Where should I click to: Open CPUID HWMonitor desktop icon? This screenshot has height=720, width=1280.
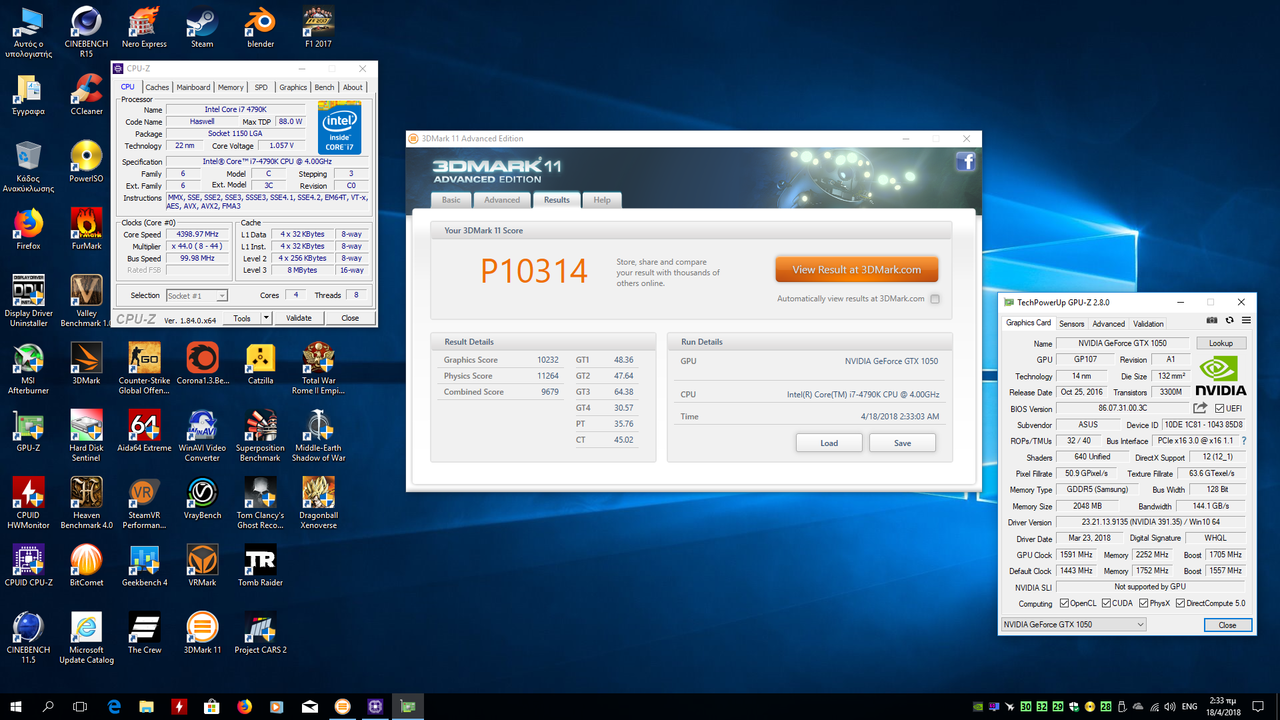[x=28, y=503]
